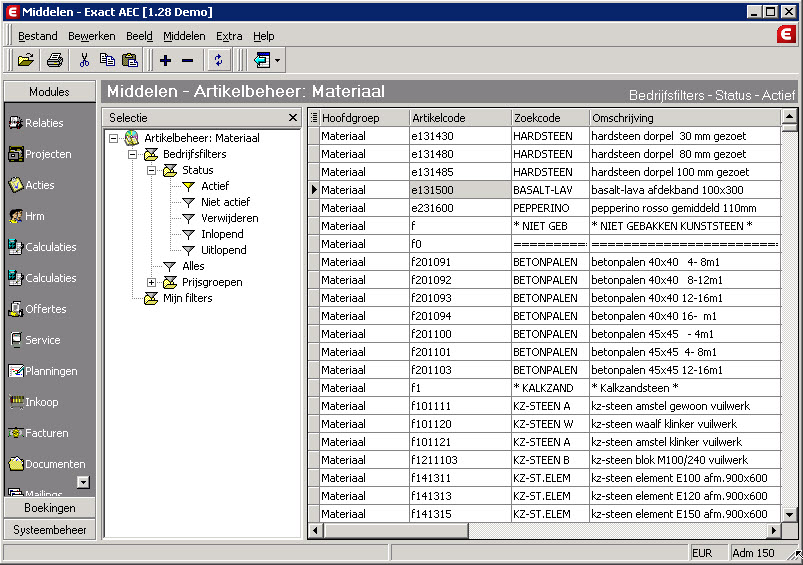
Task: Open the Middelen menu
Action: coord(184,36)
